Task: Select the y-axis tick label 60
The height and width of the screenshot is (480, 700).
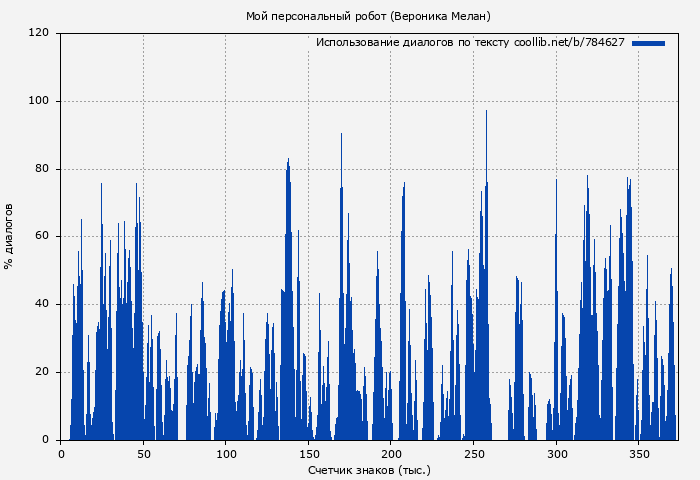Action: pos(42,237)
